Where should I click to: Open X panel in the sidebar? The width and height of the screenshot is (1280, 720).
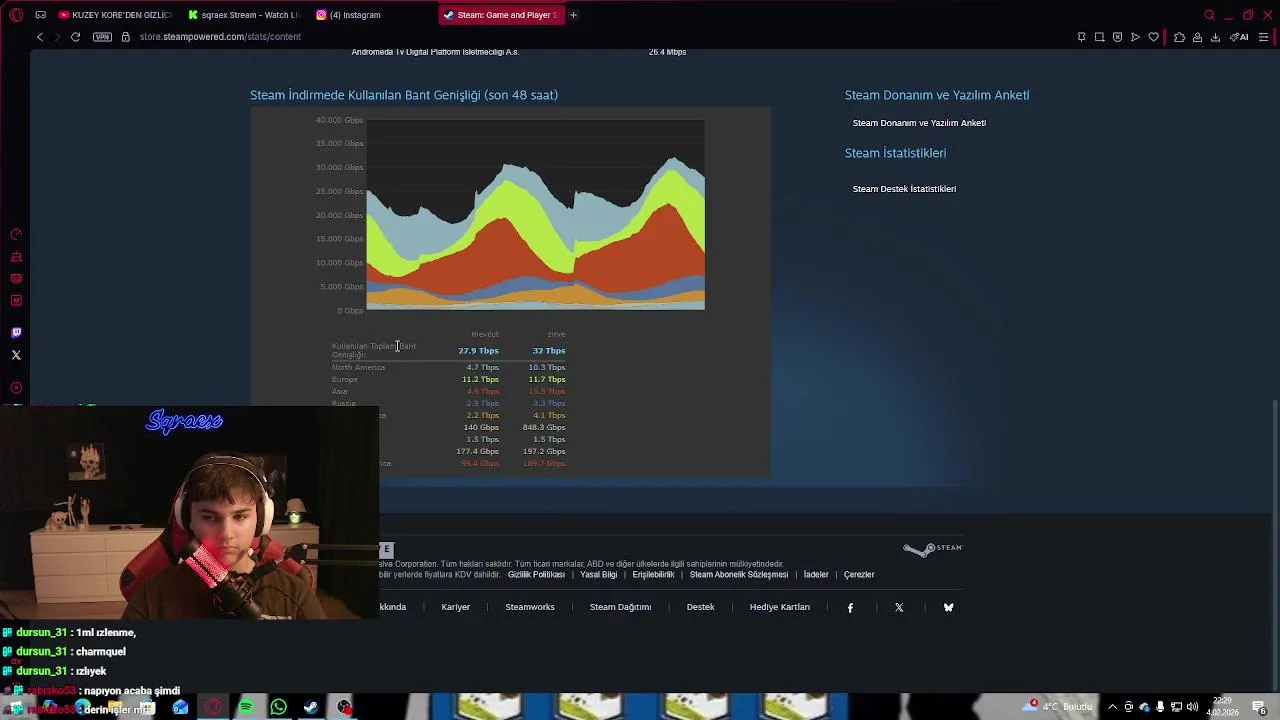16,355
